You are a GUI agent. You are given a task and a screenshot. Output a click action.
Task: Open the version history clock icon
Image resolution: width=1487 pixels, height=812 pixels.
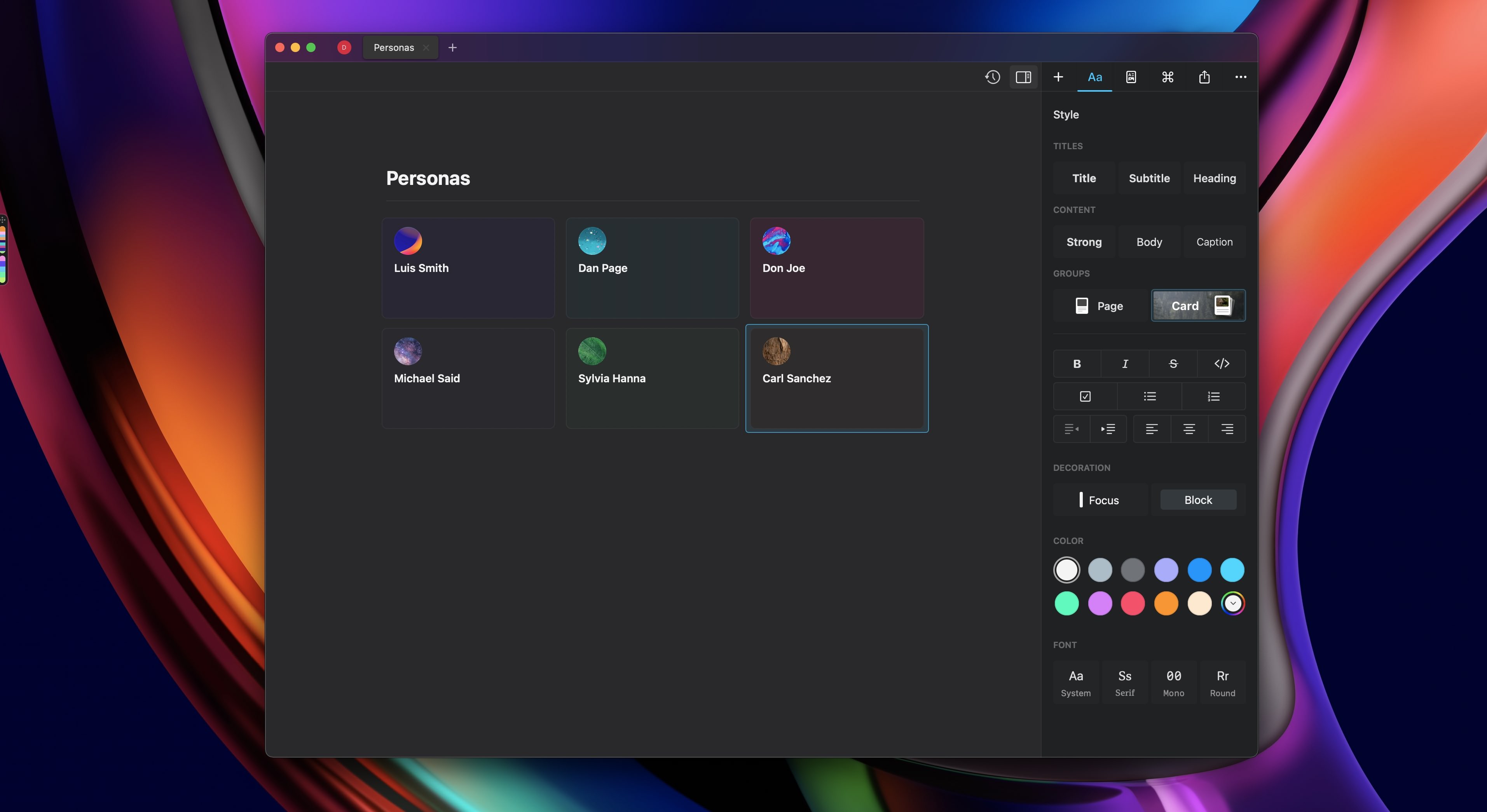[992, 77]
